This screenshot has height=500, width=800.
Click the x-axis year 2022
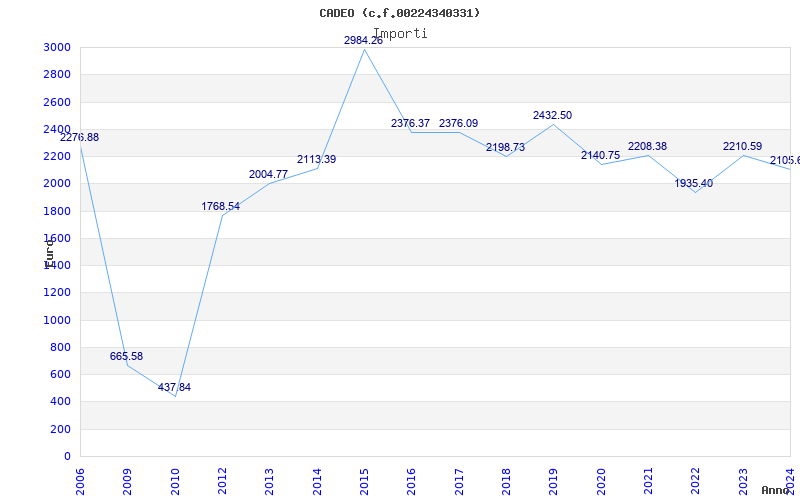[696, 482]
